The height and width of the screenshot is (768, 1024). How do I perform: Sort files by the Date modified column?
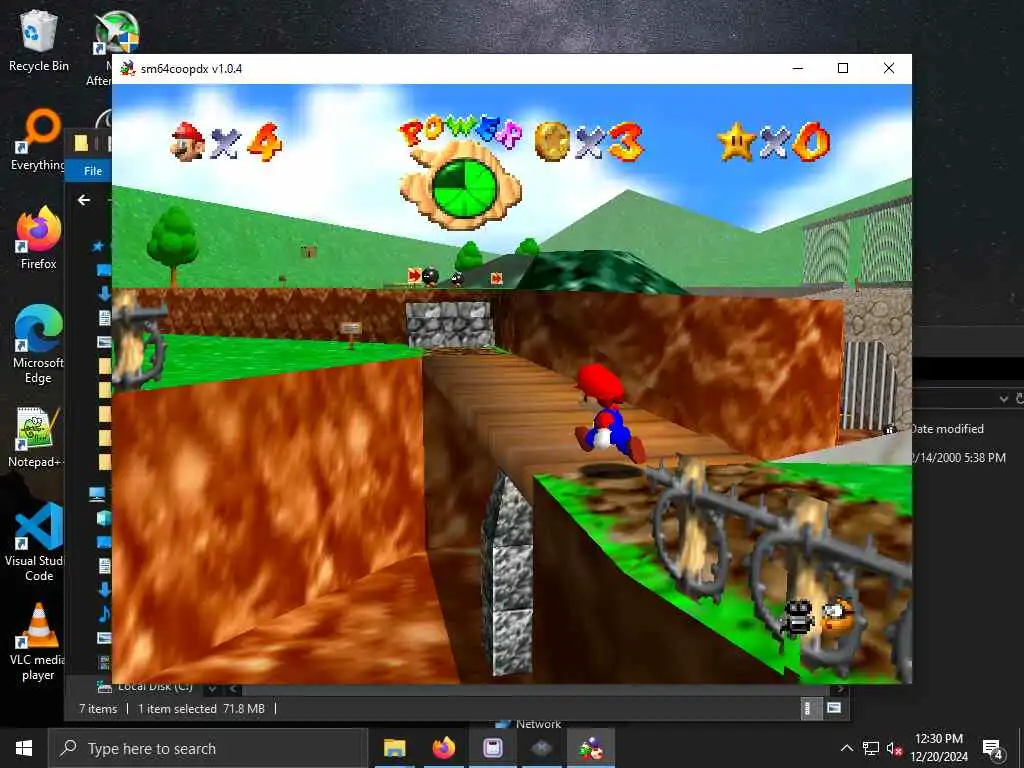[947, 429]
